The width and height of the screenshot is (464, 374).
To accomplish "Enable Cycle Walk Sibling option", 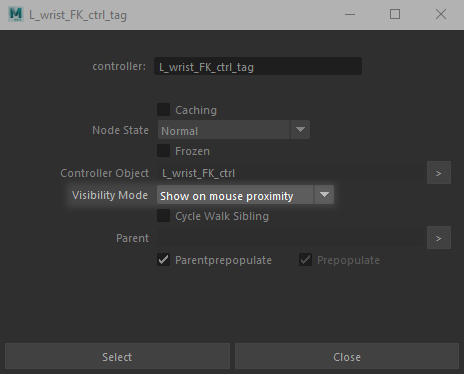I will tap(163, 216).
